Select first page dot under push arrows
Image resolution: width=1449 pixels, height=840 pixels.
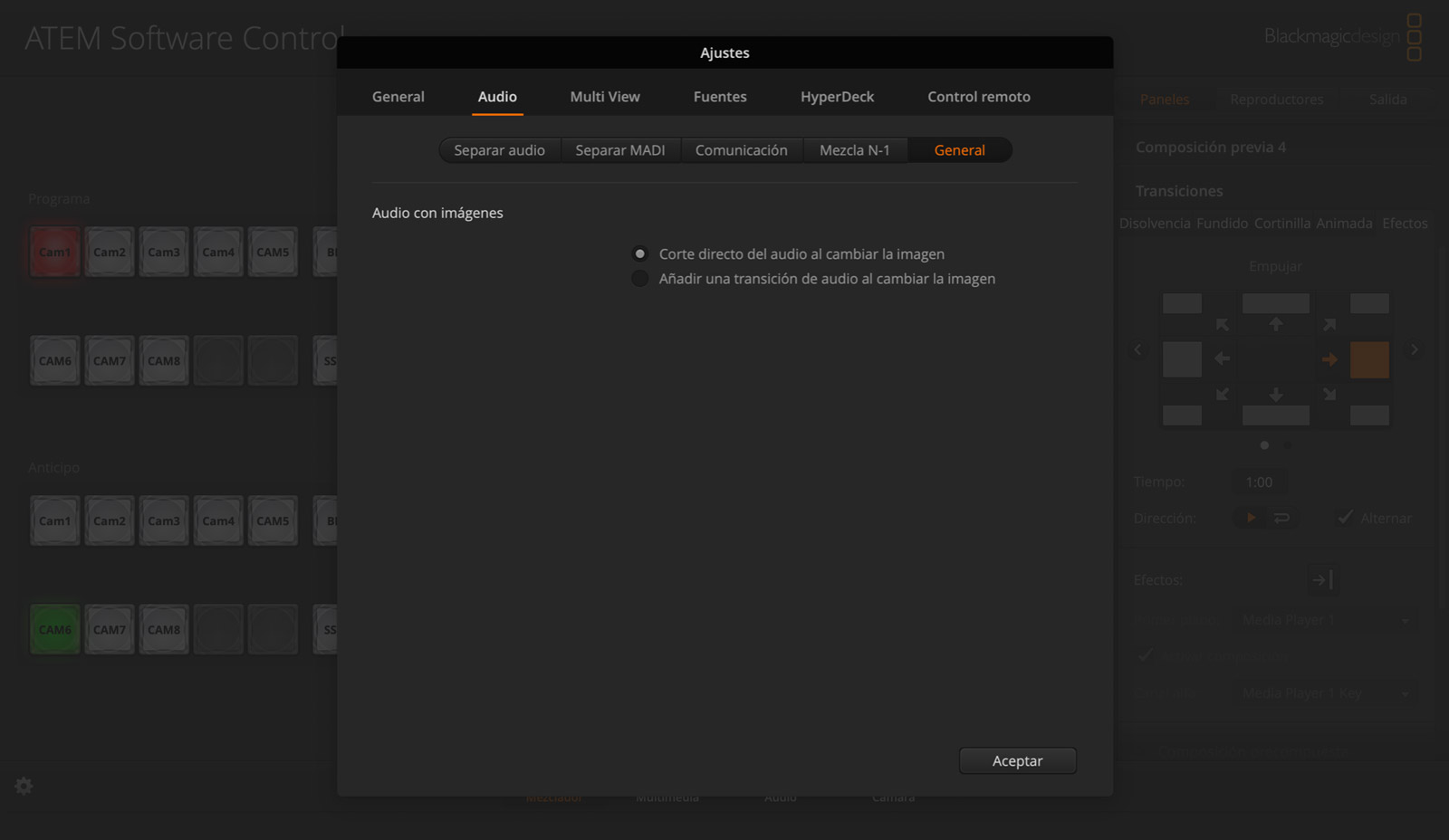pyautogui.click(x=1264, y=445)
